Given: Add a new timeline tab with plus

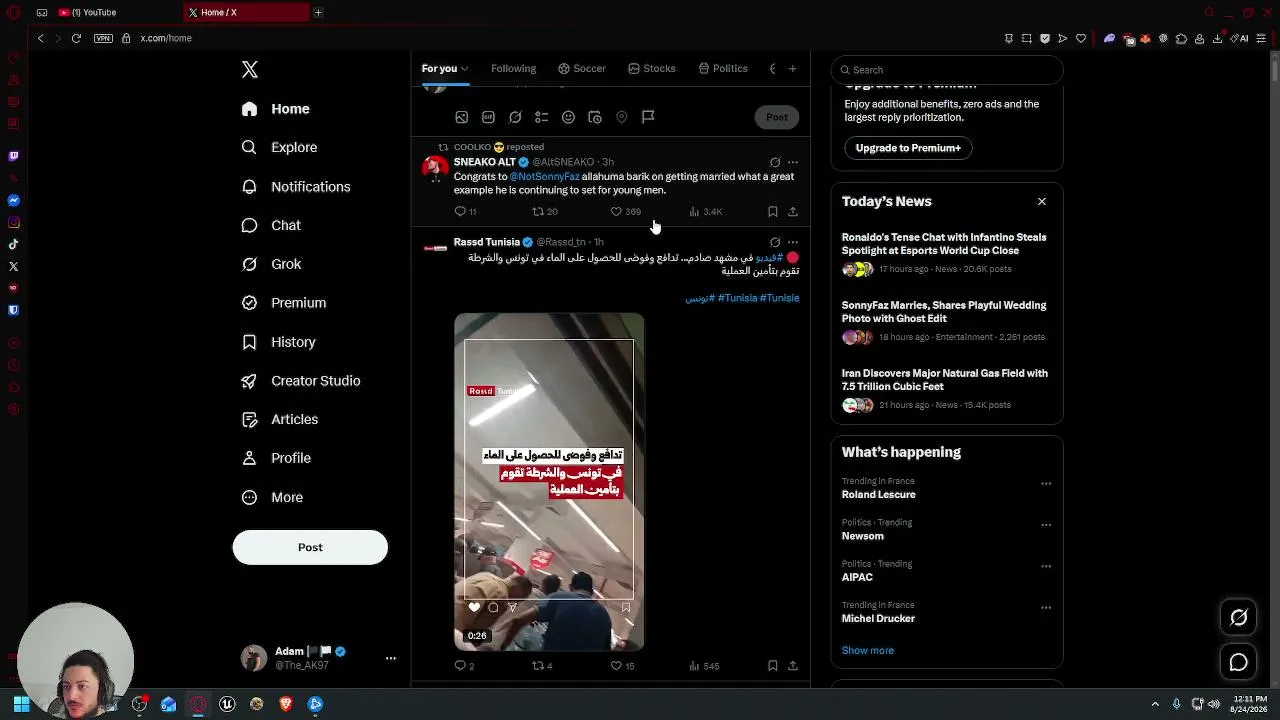Looking at the screenshot, I should [792, 69].
